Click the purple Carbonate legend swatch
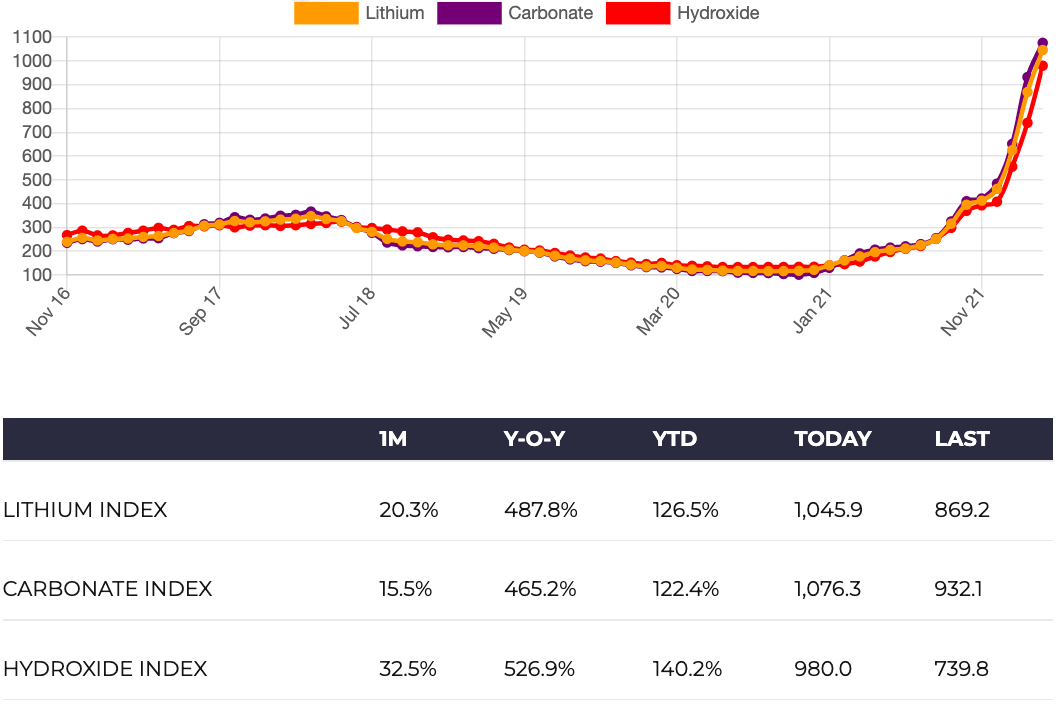 pyautogui.click(x=470, y=13)
